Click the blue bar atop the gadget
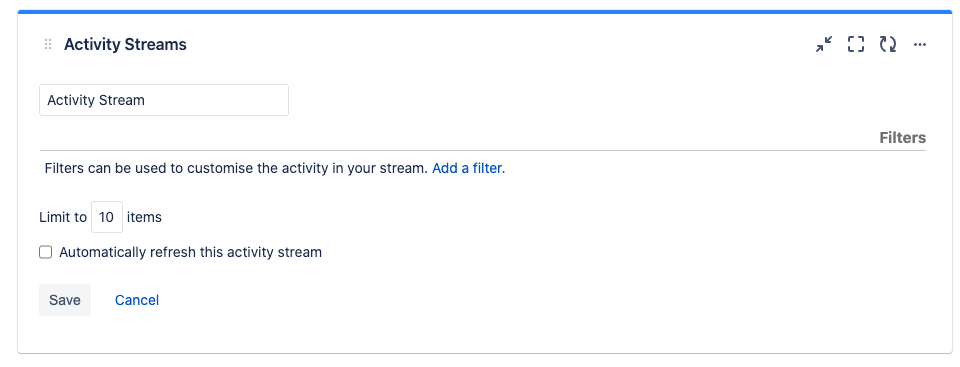 (x=485, y=12)
